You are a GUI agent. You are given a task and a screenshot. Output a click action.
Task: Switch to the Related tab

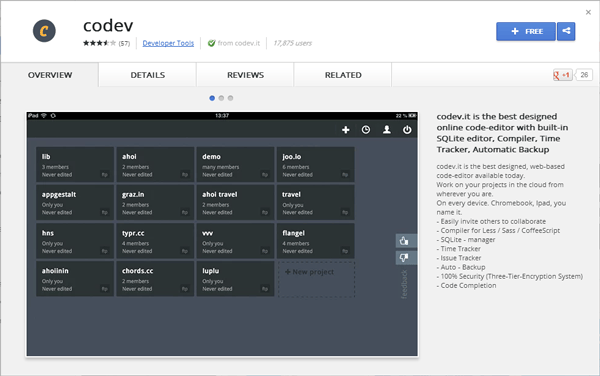coord(343,75)
